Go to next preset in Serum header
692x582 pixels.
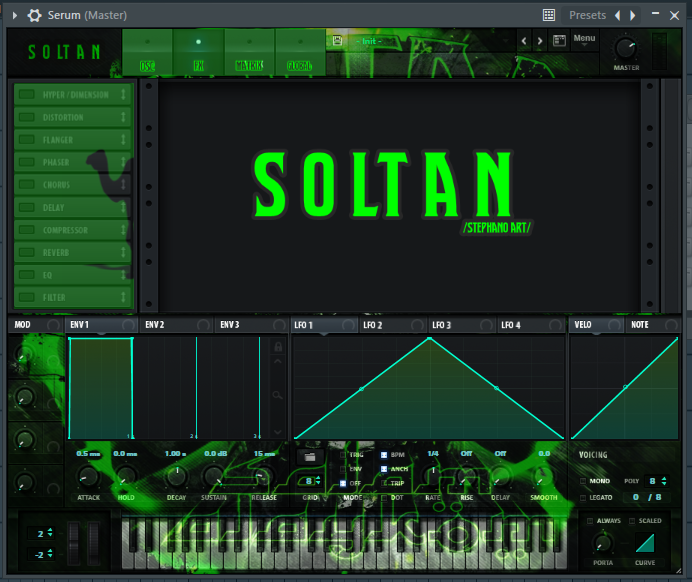coord(540,41)
